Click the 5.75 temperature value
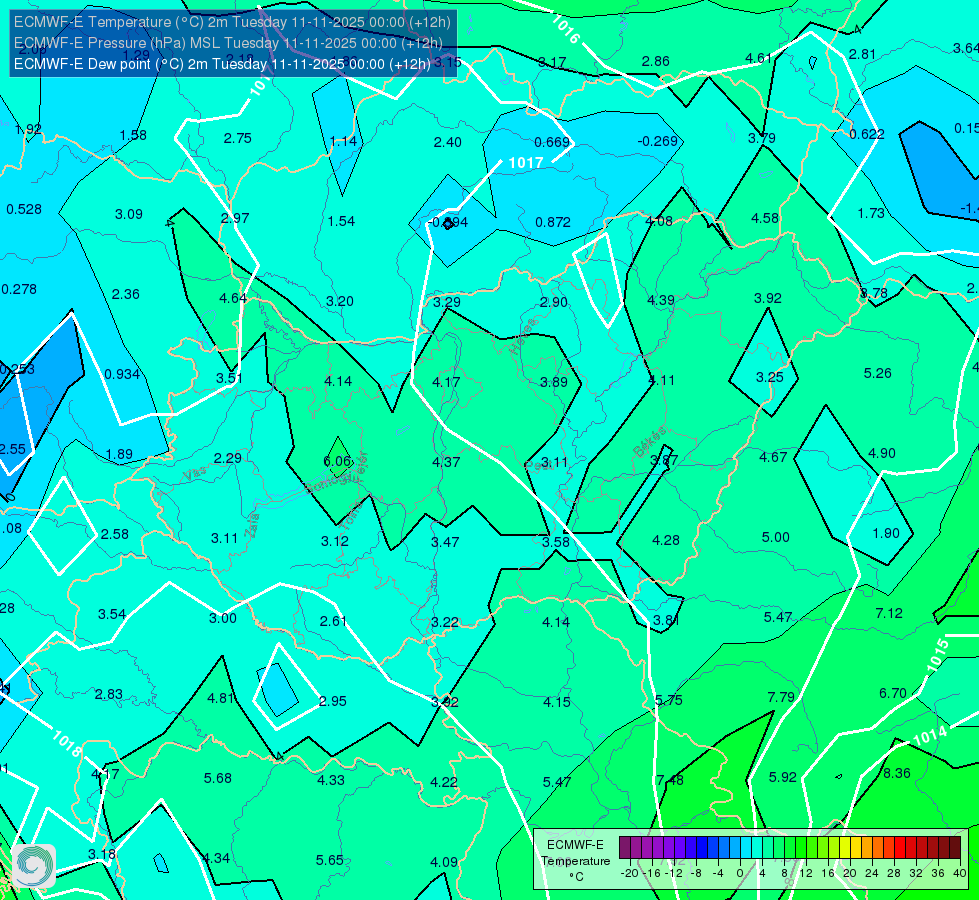979x900 pixels. (669, 700)
